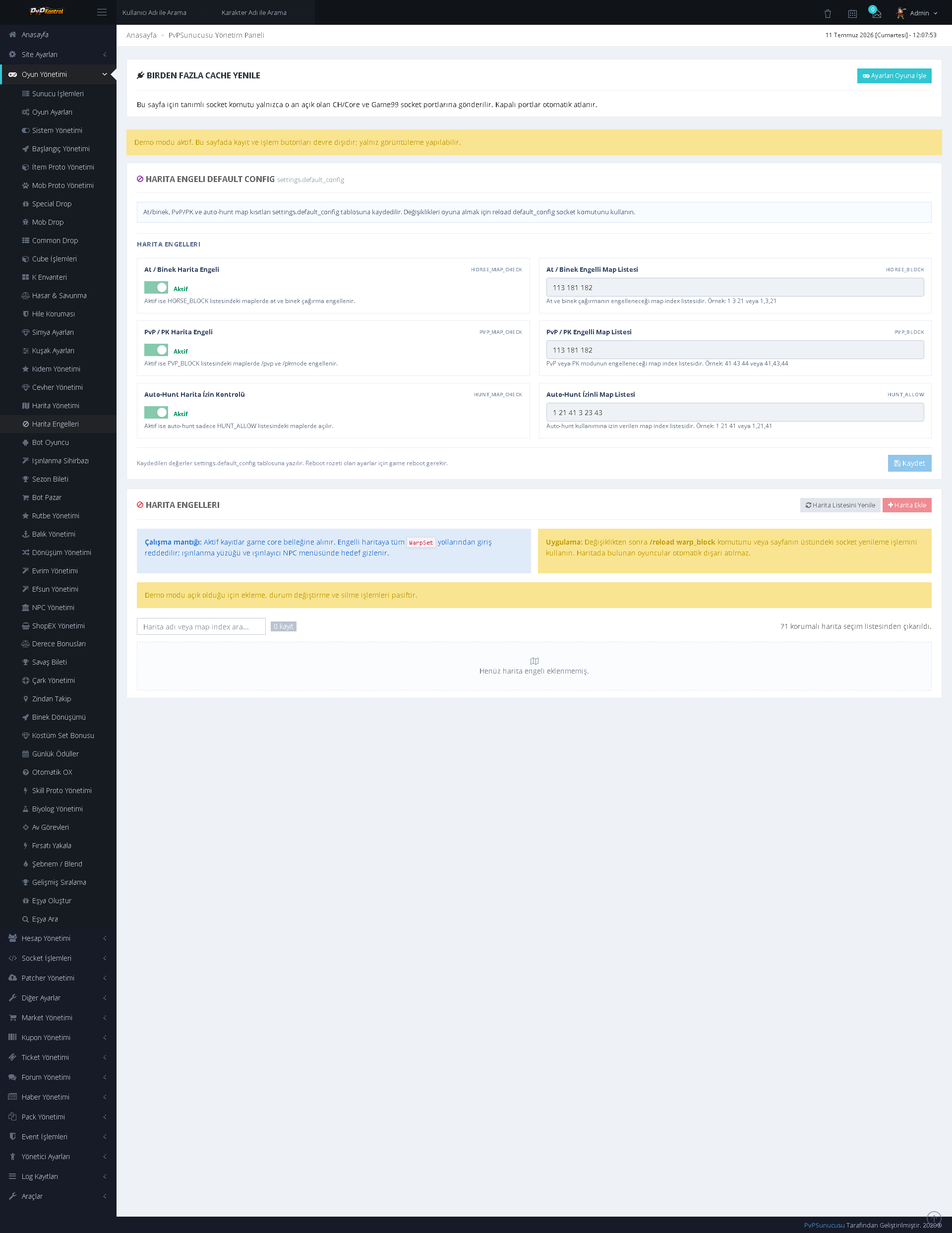Click the Admin avatar image

(900, 12)
